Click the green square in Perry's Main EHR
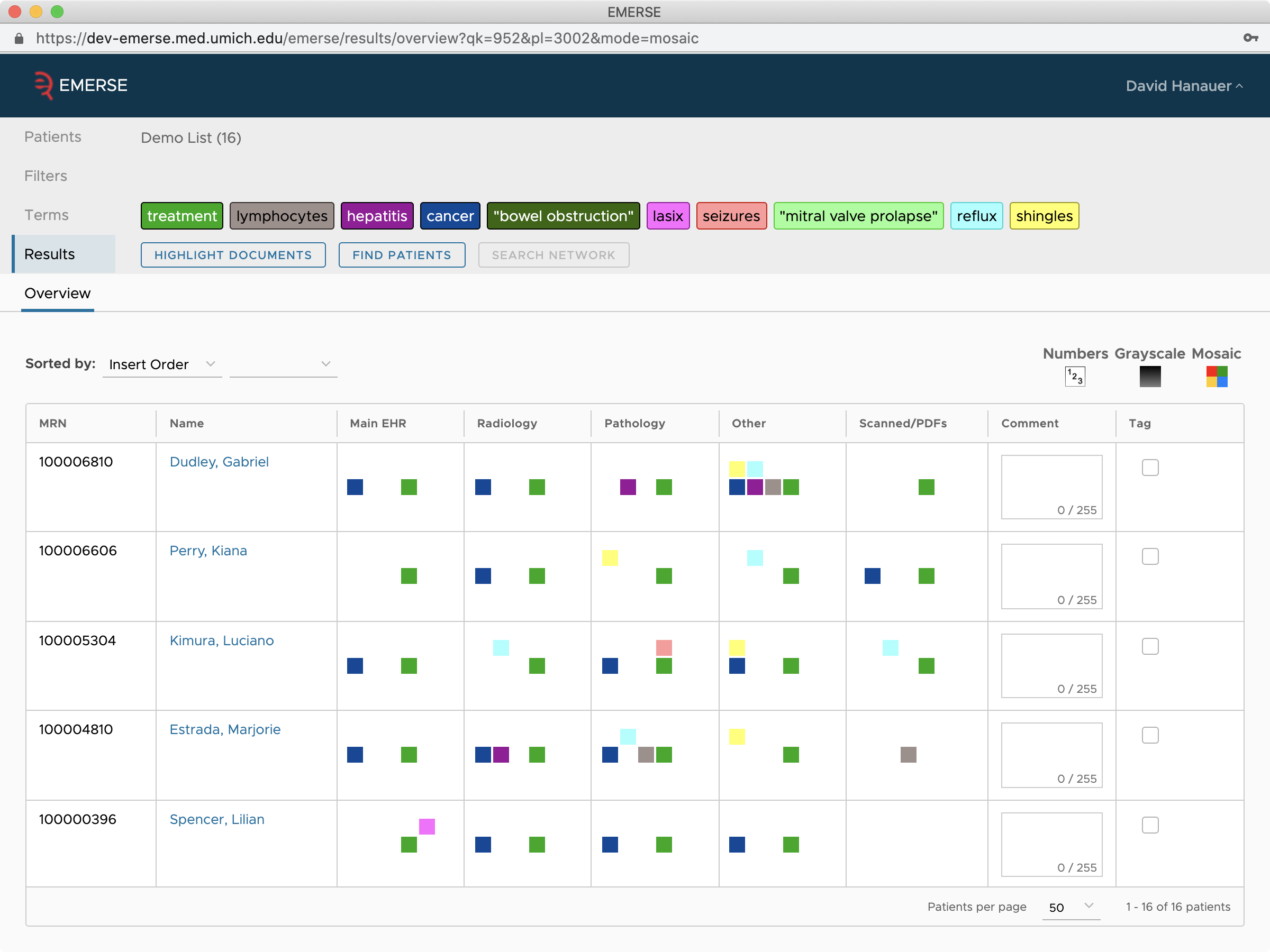 409,576
